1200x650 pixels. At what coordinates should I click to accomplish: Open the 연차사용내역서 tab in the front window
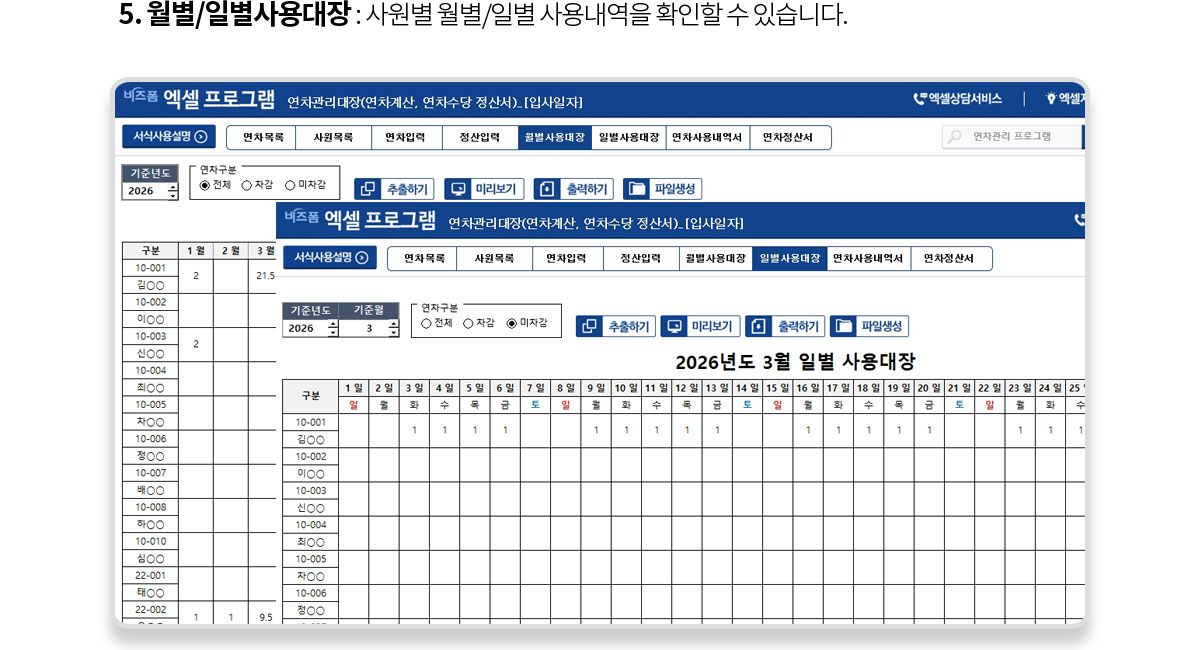868,258
